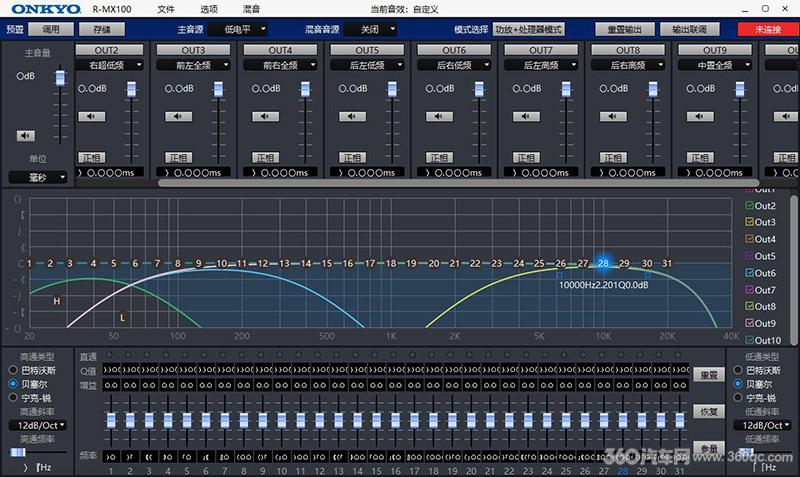This screenshot has width=800, height=477.
Task: Open the 低通斜率 12dB/Oct dropdown
Action: click(762, 425)
